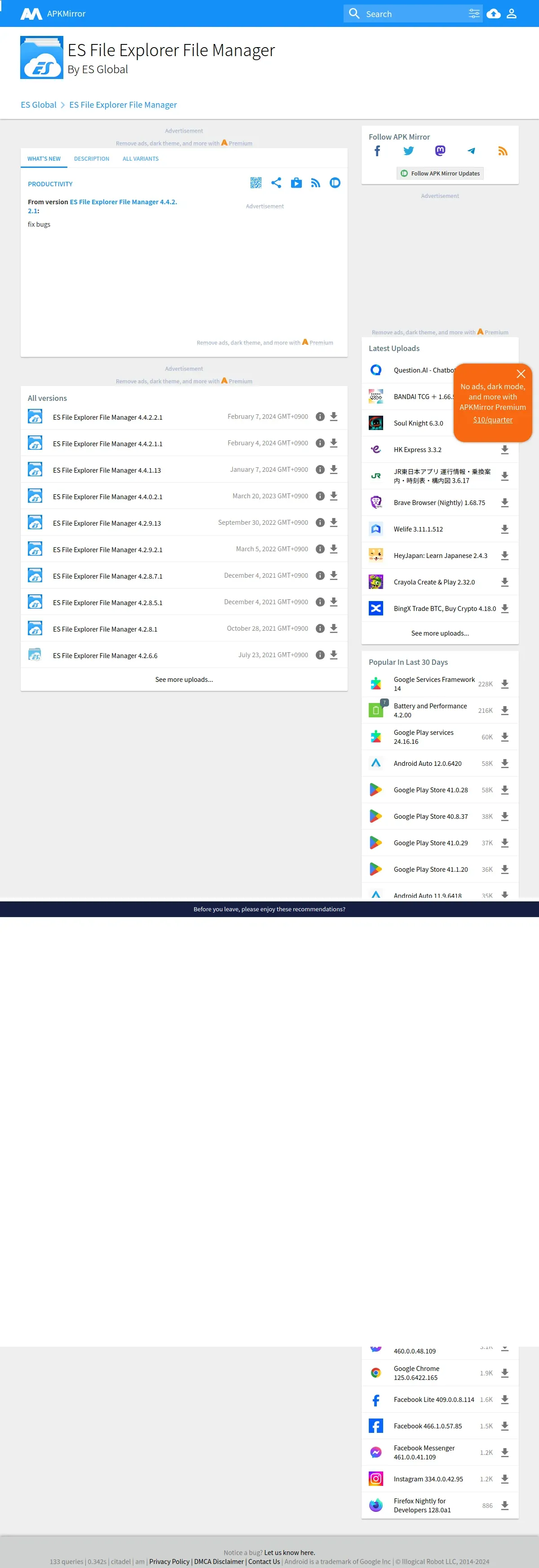Image resolution: width=539 pixels, height=1568 pixels.
Task: Show info for version 4.4.0.2.1
Action: pyautogui.click(x=320, y=496)
